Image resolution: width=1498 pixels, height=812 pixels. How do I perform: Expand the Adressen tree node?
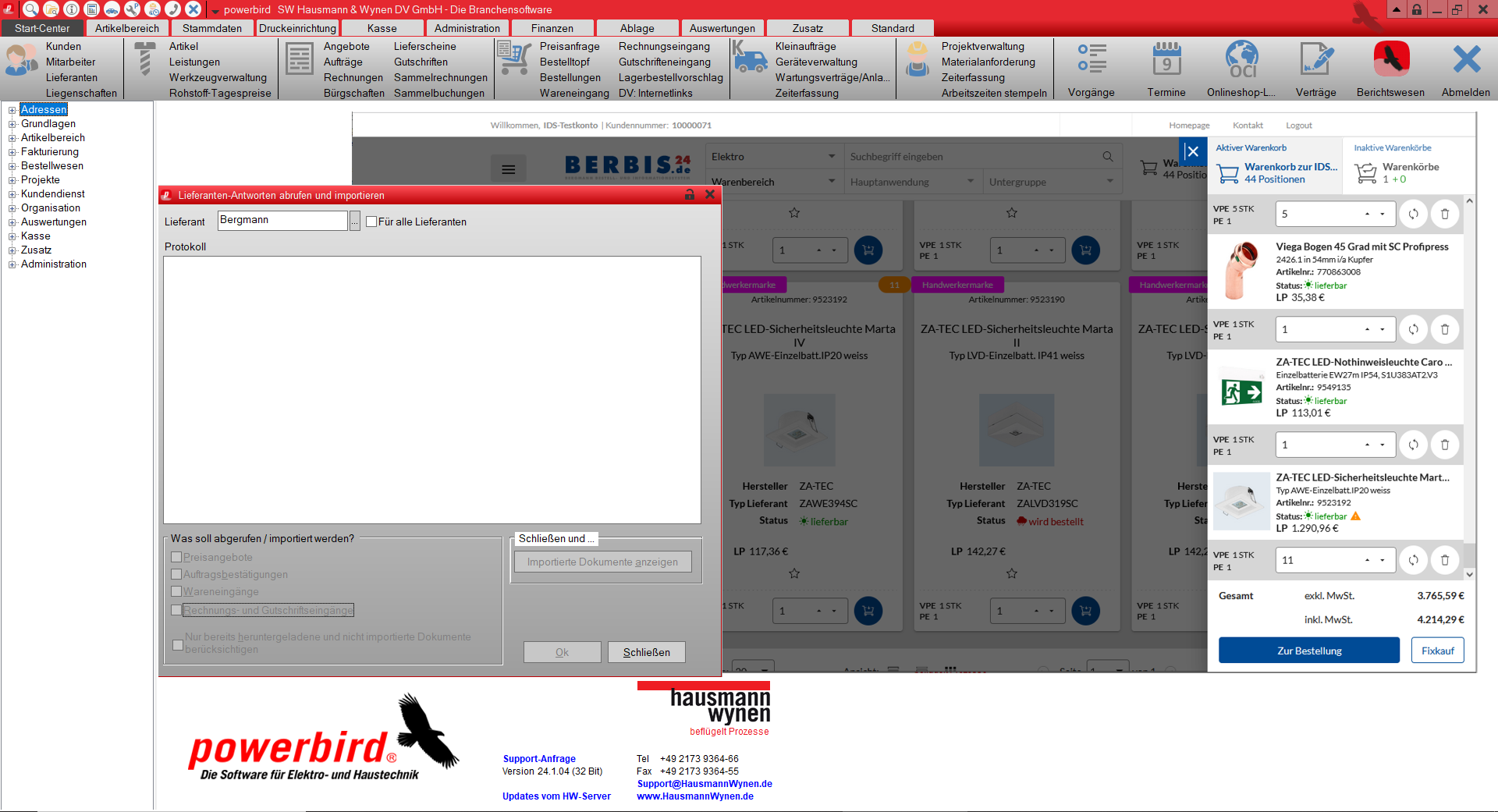[x=12, y=110]
